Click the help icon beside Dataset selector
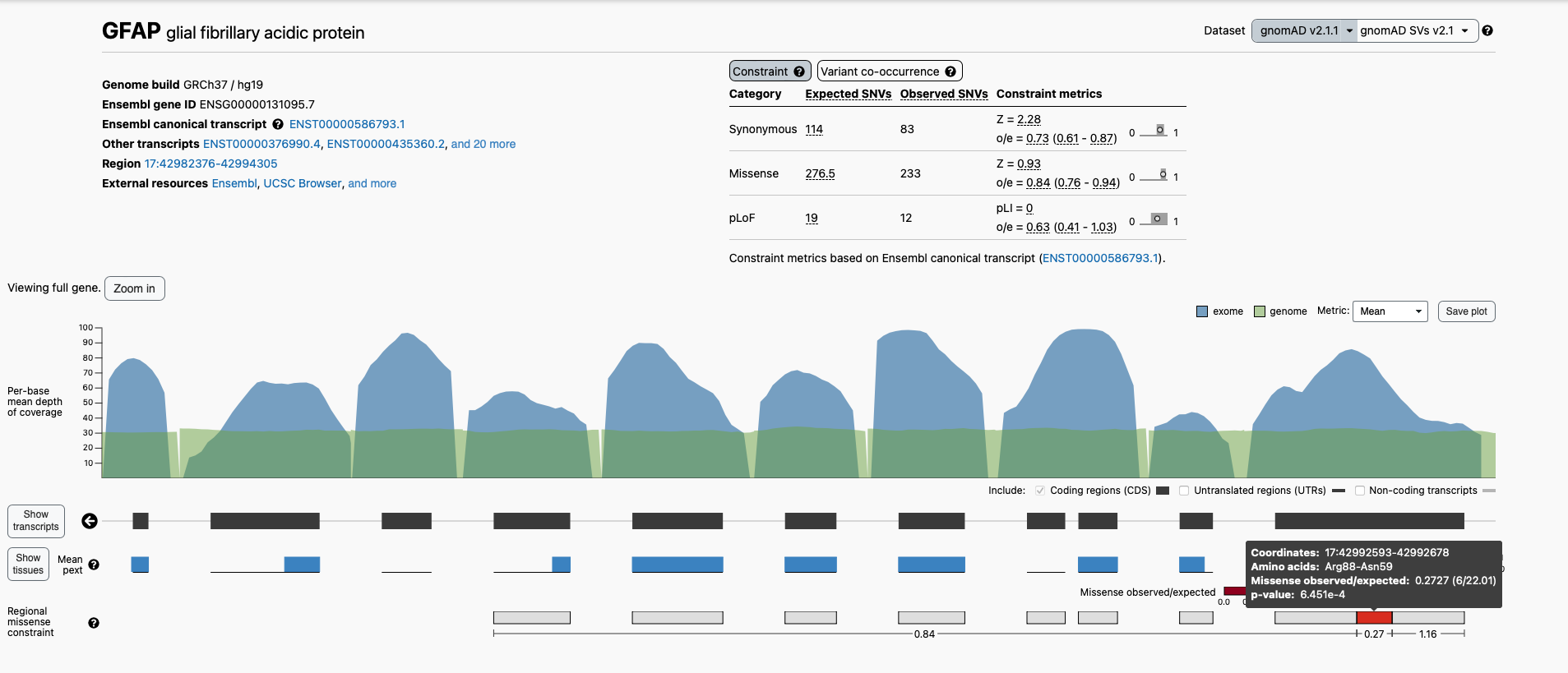The width and height of the screenshot is (1568, 673). pyautogui.click(x=1487, y=30)
